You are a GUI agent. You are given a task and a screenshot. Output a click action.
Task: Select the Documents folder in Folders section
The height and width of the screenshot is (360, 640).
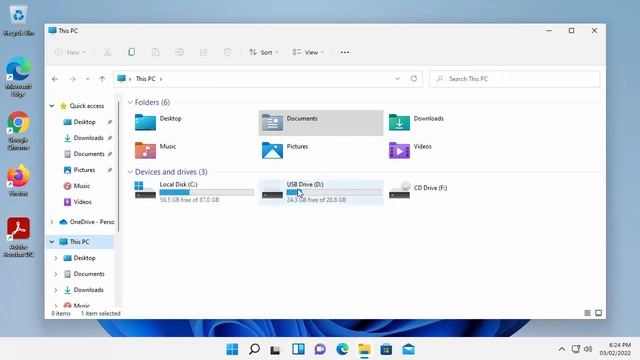click(x=321, y=122)
